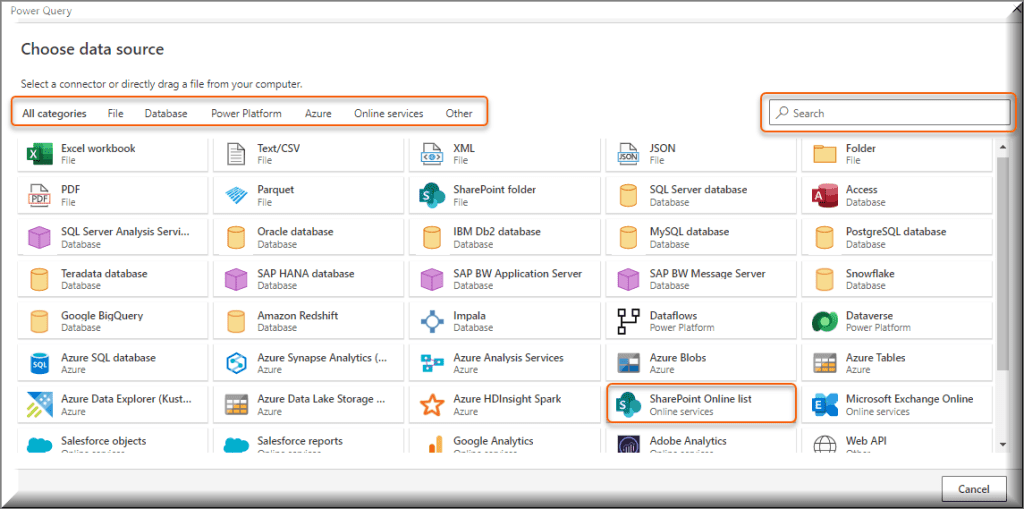The image size is (1024, 509).
Task: Pick SQL Server Analysis Services cube icon
Action: [x=39, y=238]
